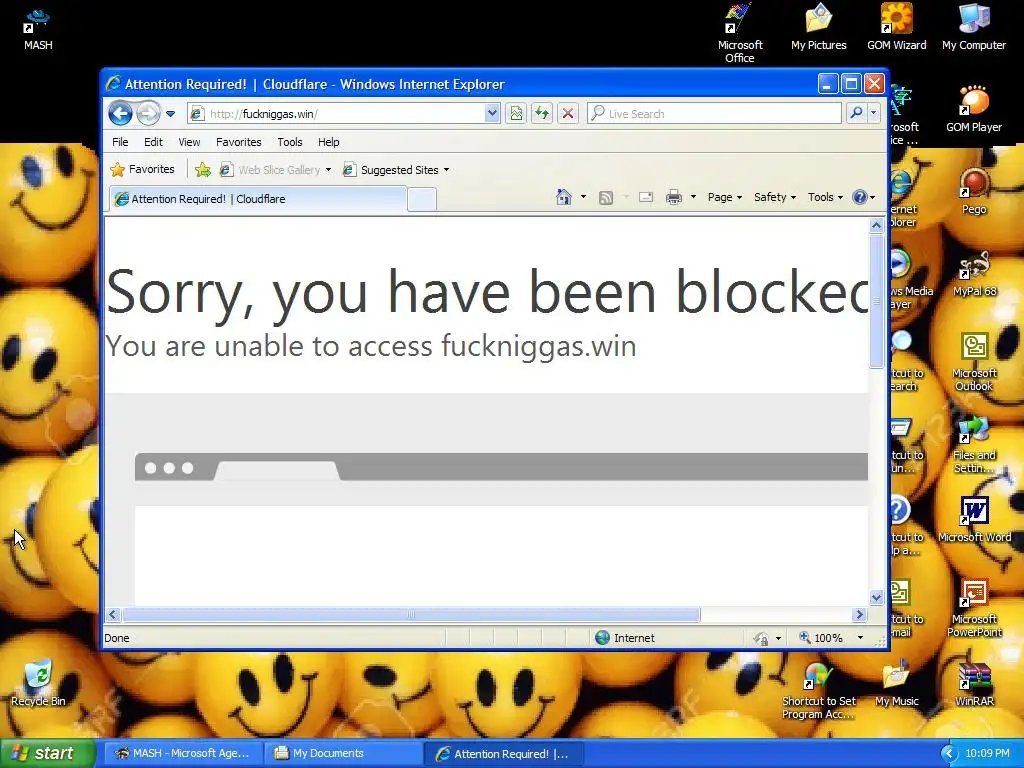Open the File menu
Image resolution: width=1024 pixels, height=768 pixels.
120,142
